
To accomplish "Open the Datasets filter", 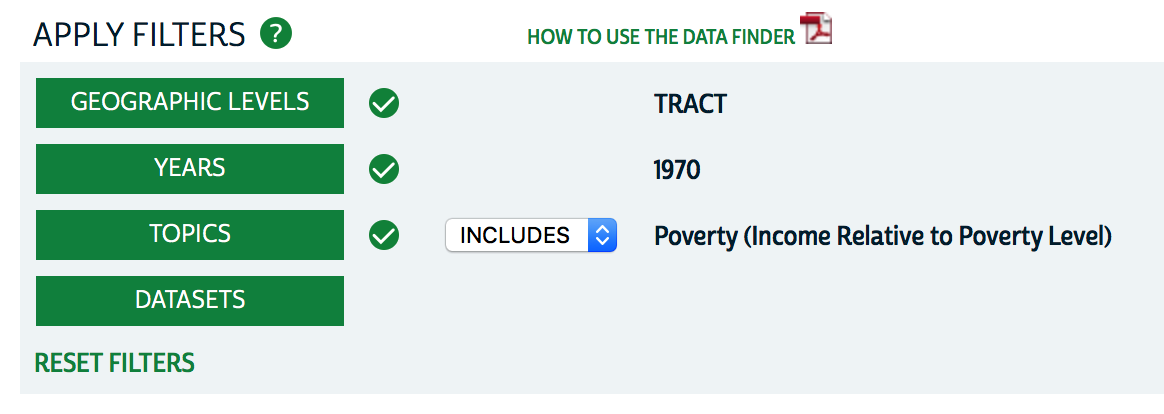I will (x=190, y=301).
